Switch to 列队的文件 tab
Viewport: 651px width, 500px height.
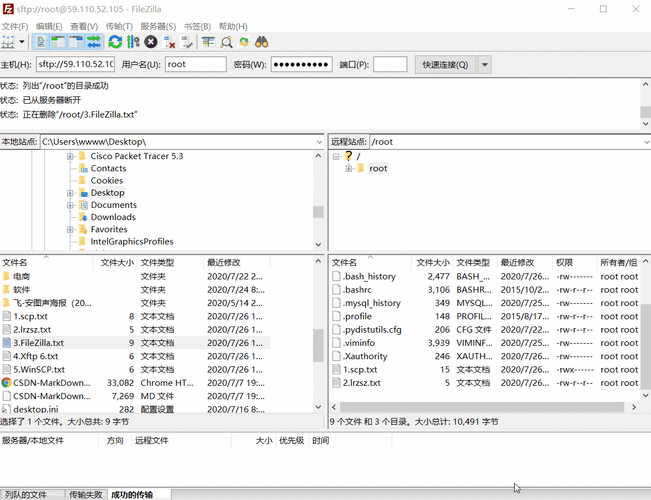[x=32, y=495]
